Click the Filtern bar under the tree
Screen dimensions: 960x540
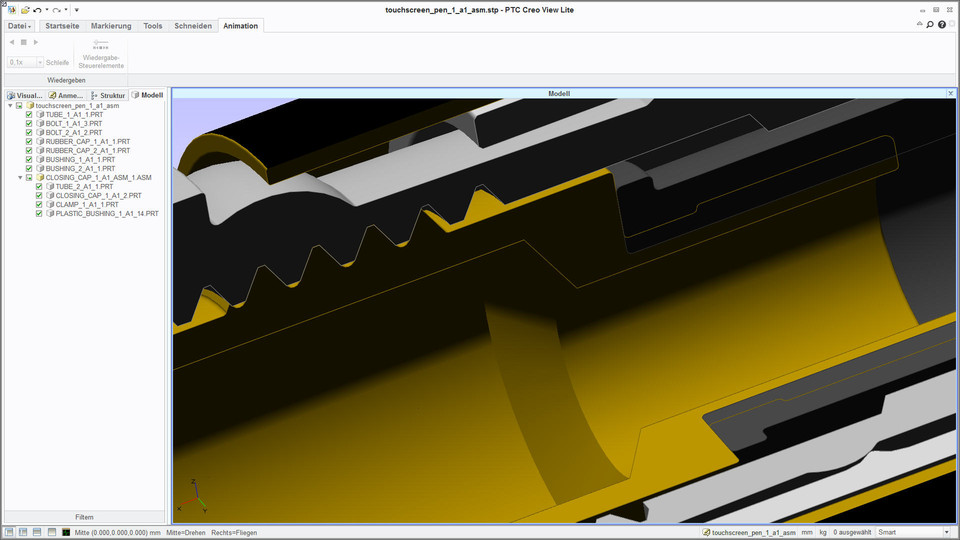click(x=84, y=517)
